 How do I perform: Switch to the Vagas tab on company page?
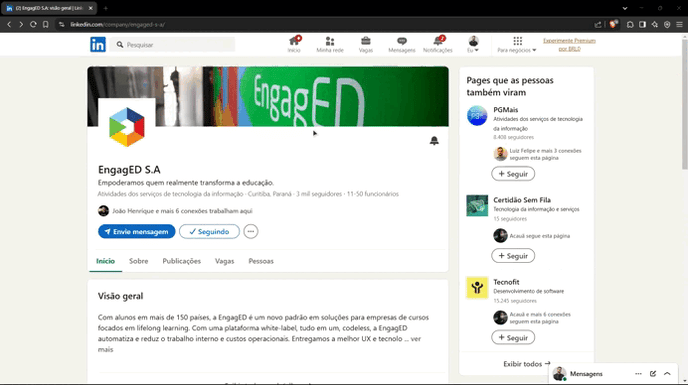pos(225,261)
